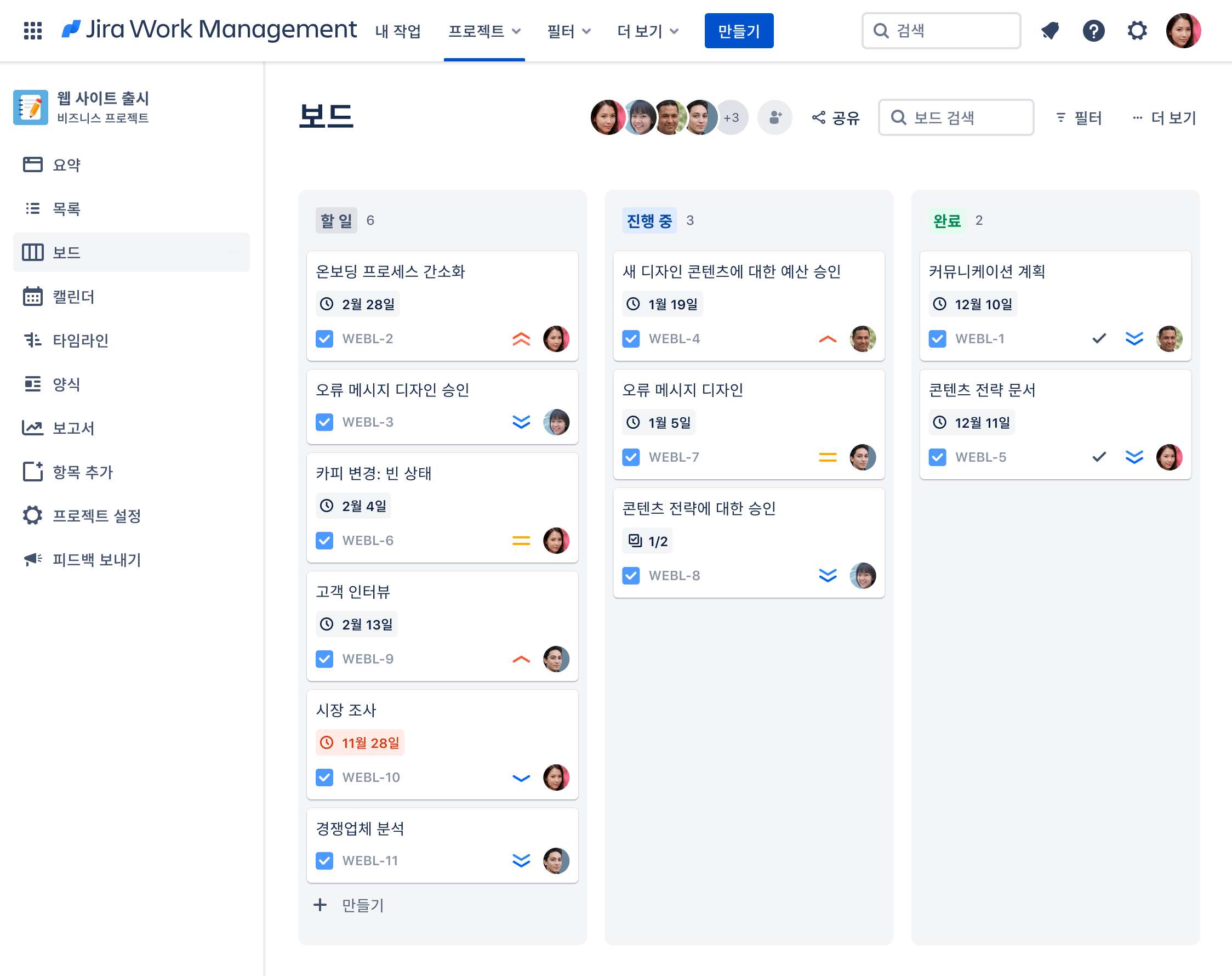1232x976 pixels.
Task: Click lowest priority icon on WEBL-11
Action: coord(521,861)
